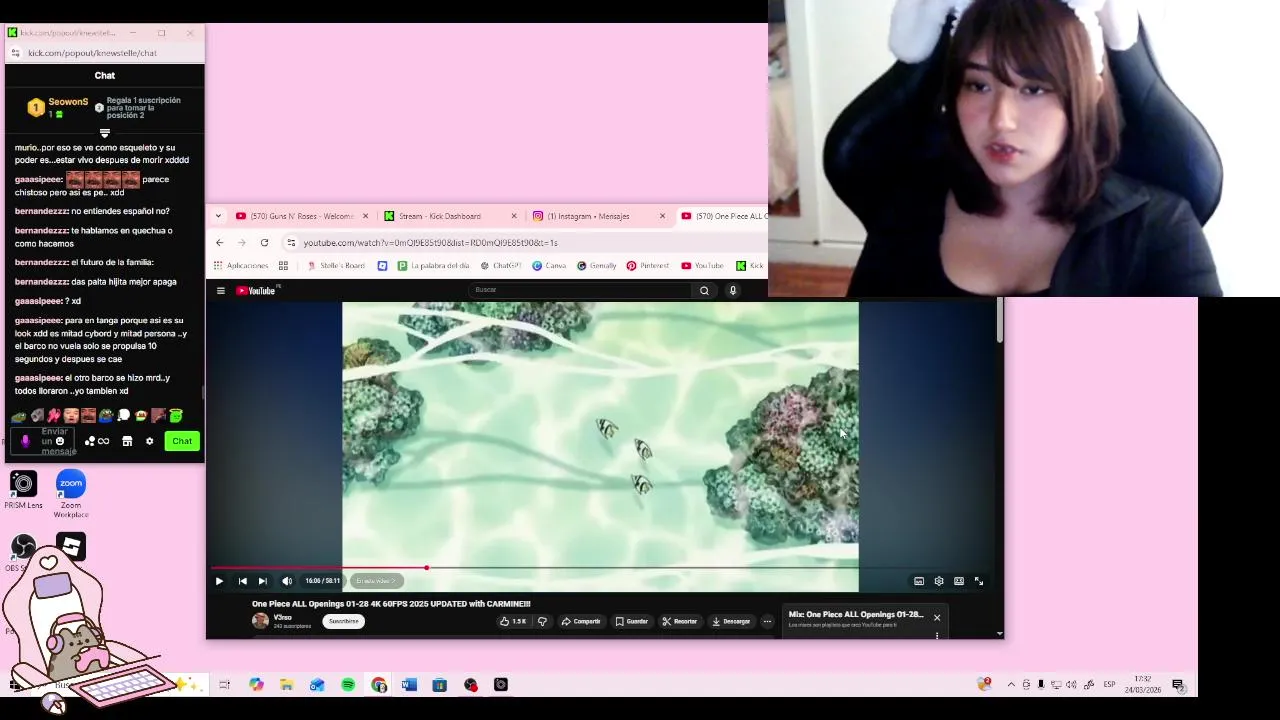The height and width of the screenshot is (720, 1280).
Task: Toggle subtitles in YouTube player
Action: pyautogui.click(x=919, y=581)
